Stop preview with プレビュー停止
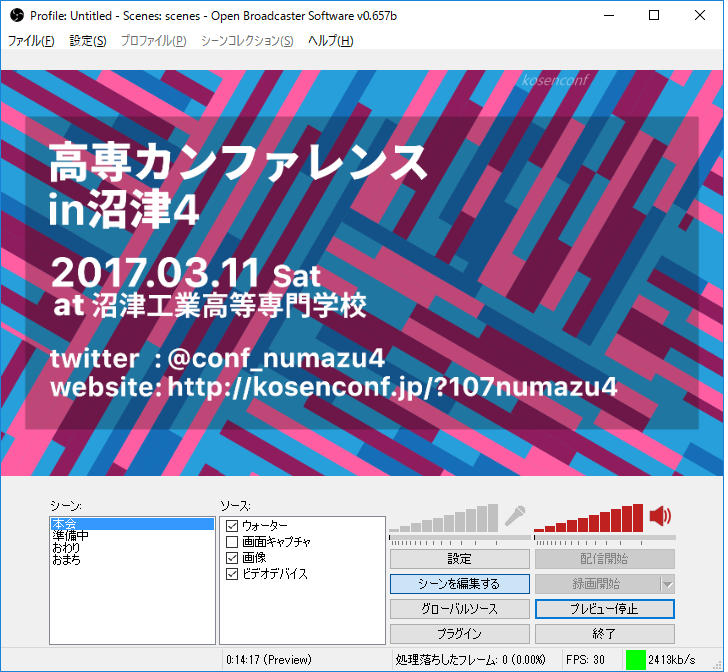The height and width of the screenshot is (672, 728). pyautogui.click(x=604, y=609)
